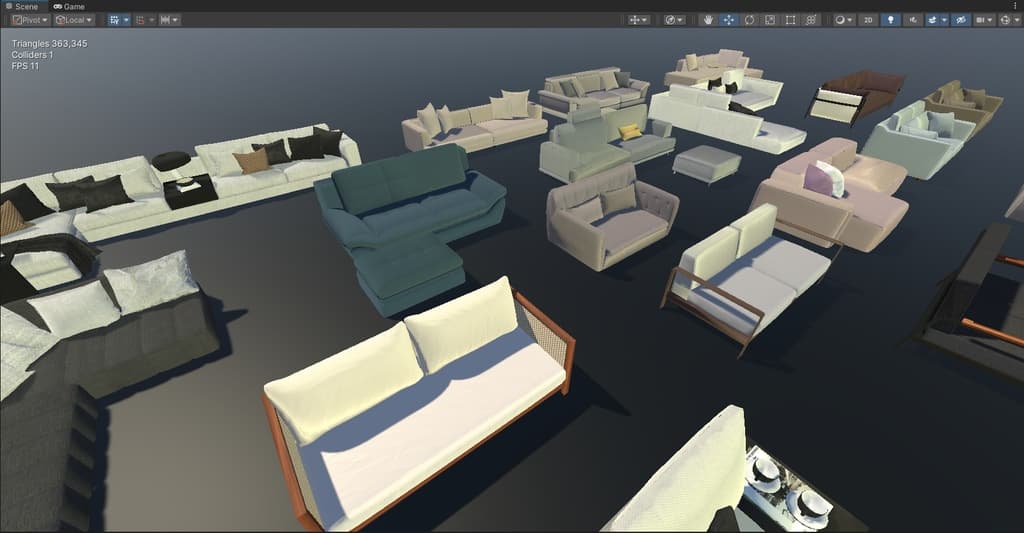Click the Colliders 1 stat
The image size is (1024, 533).
coord(32,55)
